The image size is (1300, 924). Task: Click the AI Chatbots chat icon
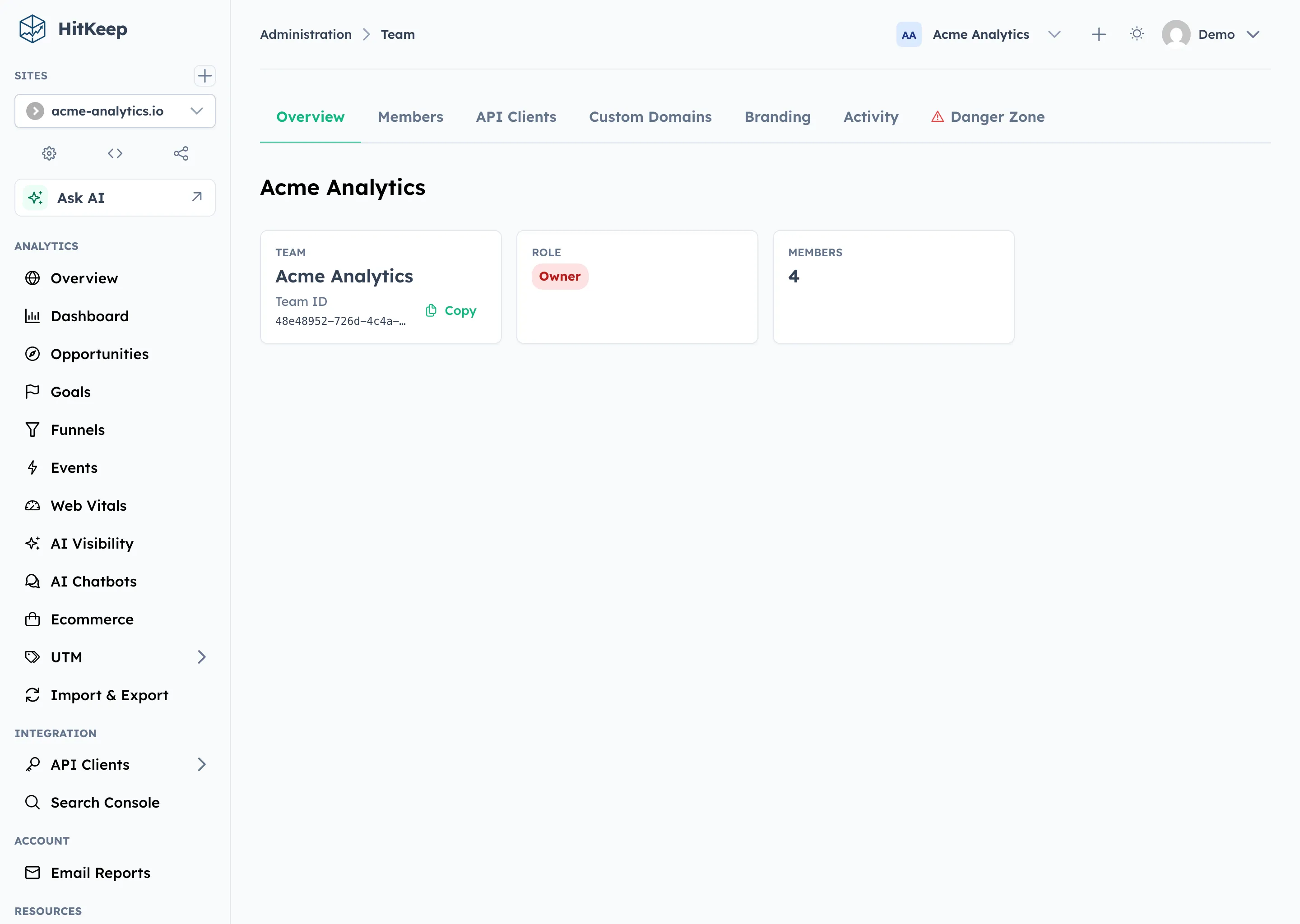pos(32,581)
